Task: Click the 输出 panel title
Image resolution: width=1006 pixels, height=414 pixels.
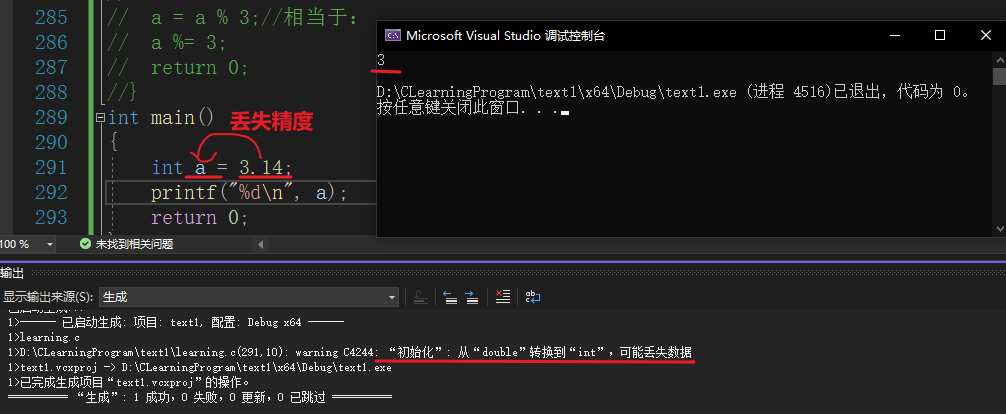Action: tap(12, 273)
